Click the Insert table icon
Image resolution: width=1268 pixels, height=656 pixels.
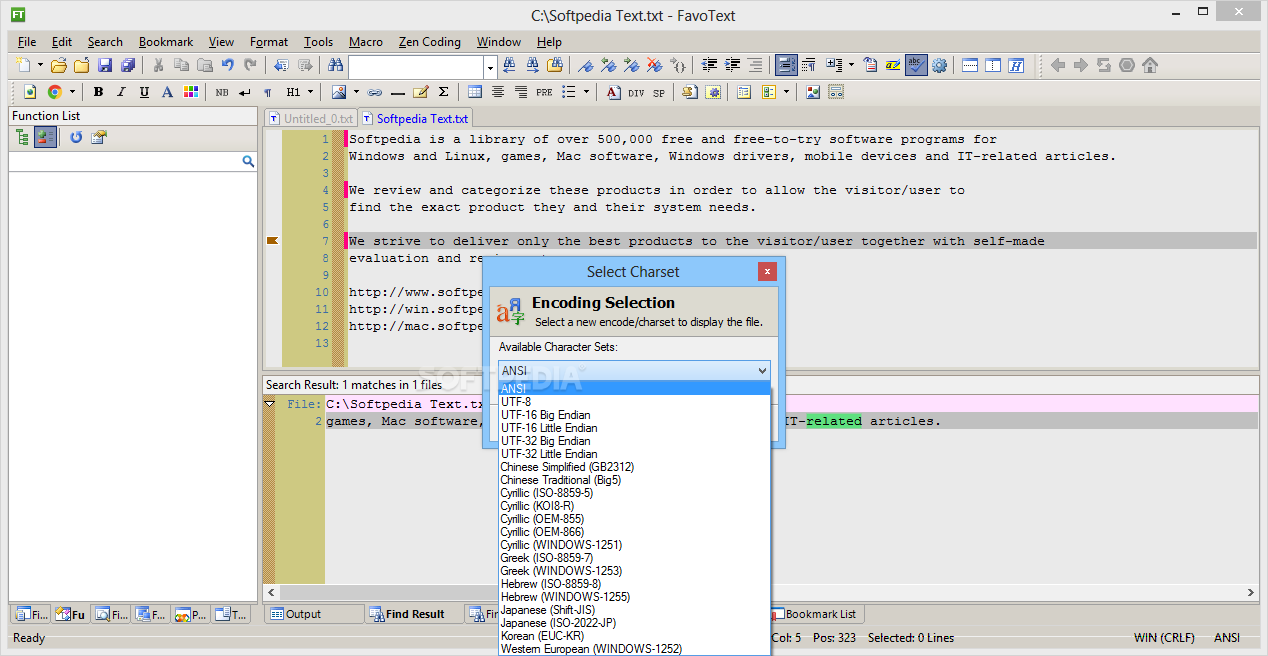(x=475, y=92)
